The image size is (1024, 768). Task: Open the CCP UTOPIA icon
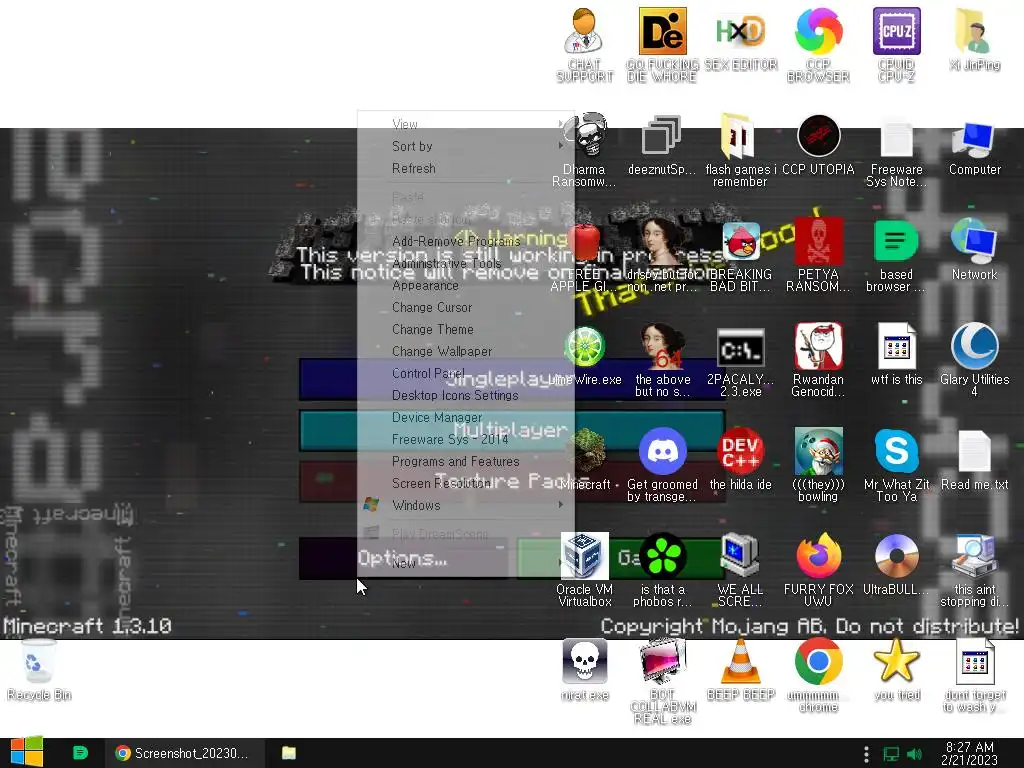click(818, 136)
